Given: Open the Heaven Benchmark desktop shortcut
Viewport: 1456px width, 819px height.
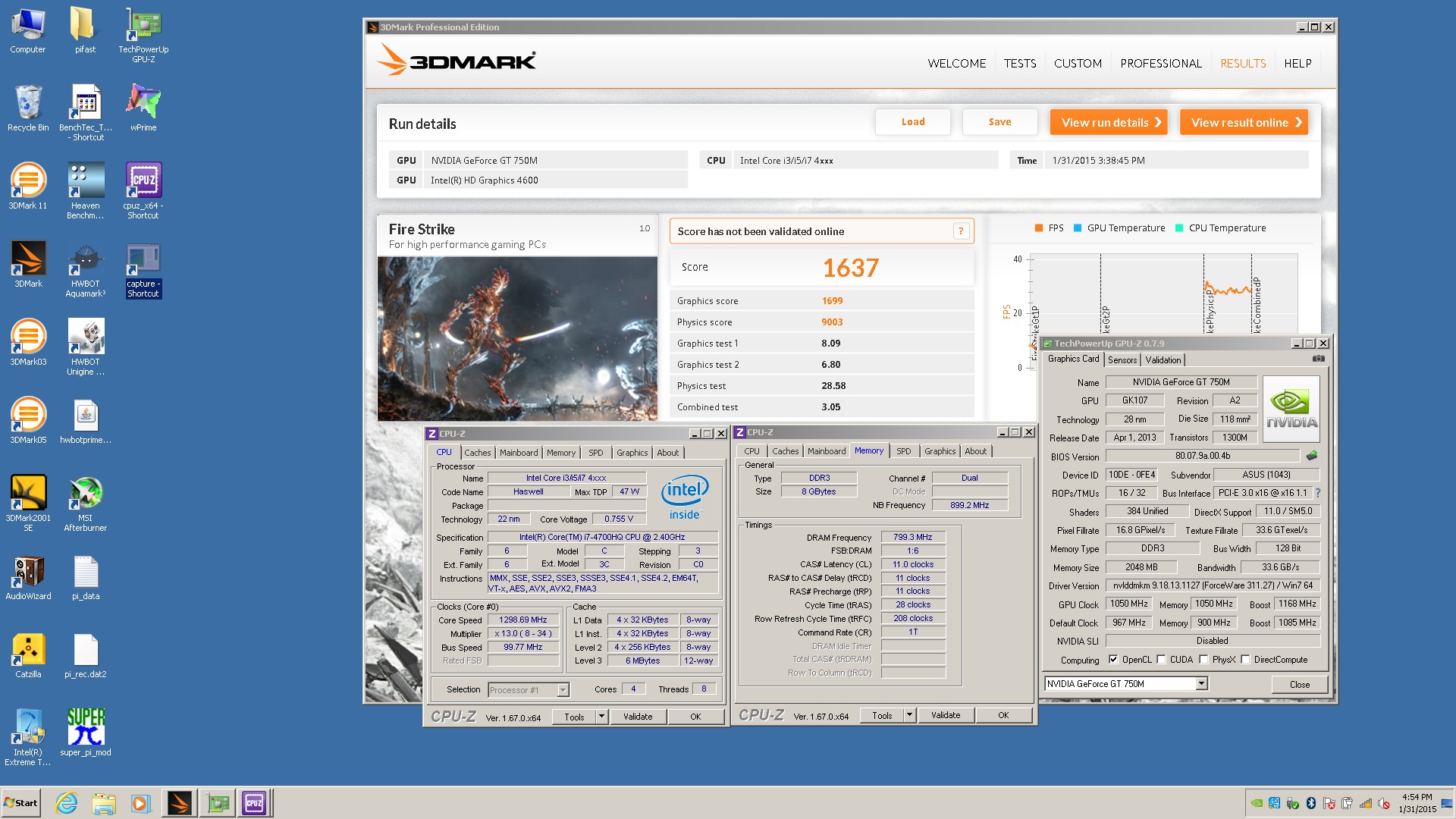Looking at the screenshot, I should [86, 190].
